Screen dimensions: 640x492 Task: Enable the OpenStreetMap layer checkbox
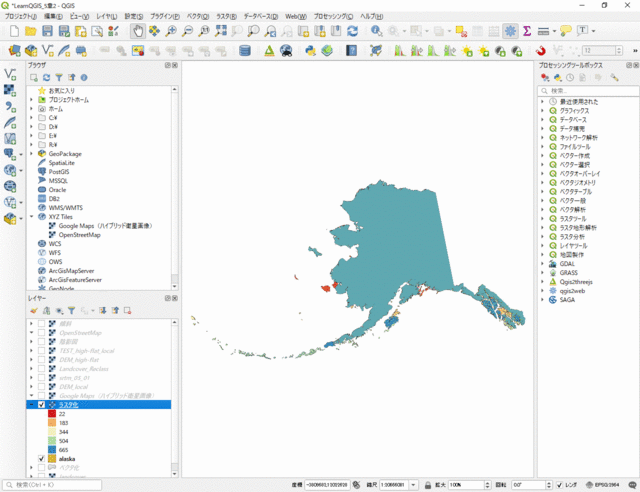[x=42, y=332]
